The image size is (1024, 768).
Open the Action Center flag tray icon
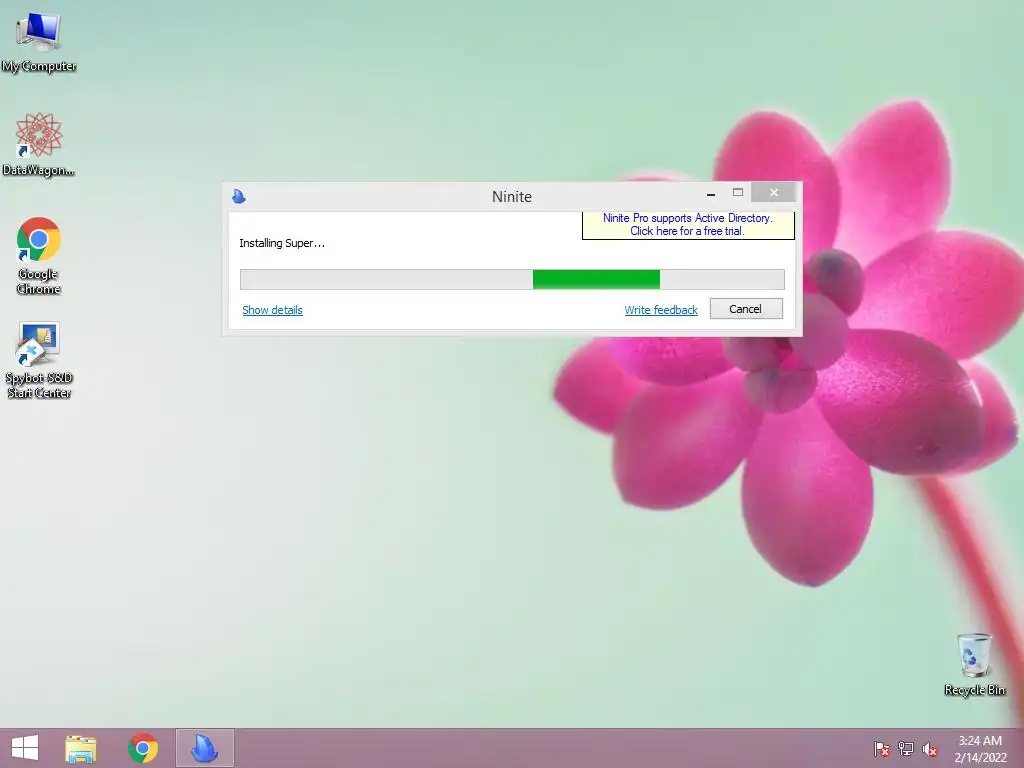point(882,749)
